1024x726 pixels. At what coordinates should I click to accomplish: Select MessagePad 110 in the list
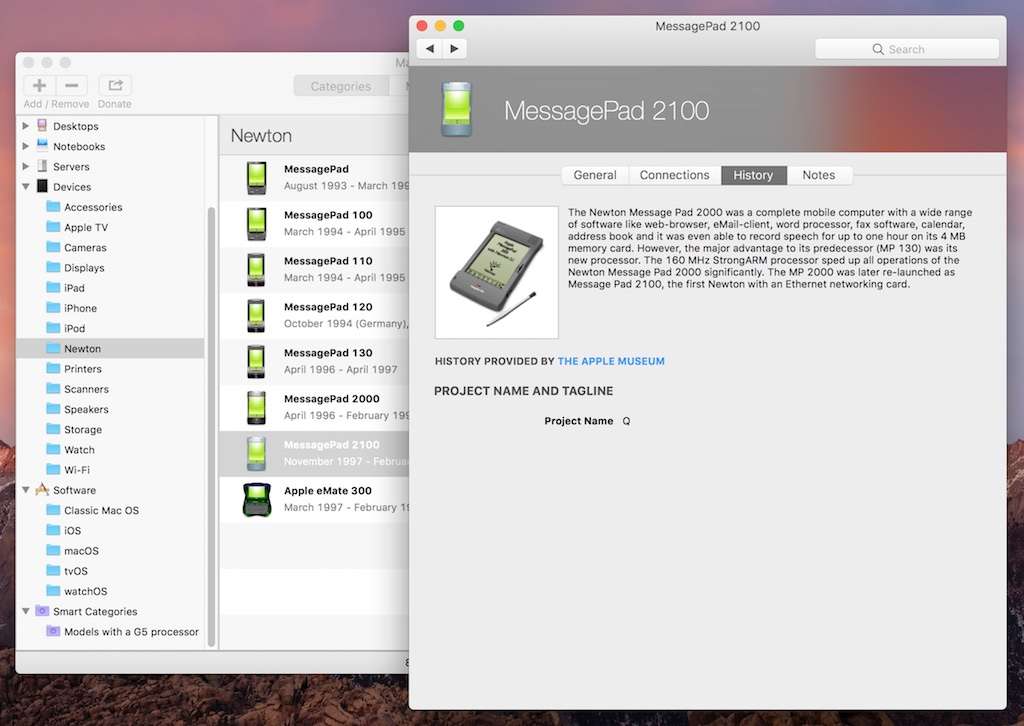point(315,269)
